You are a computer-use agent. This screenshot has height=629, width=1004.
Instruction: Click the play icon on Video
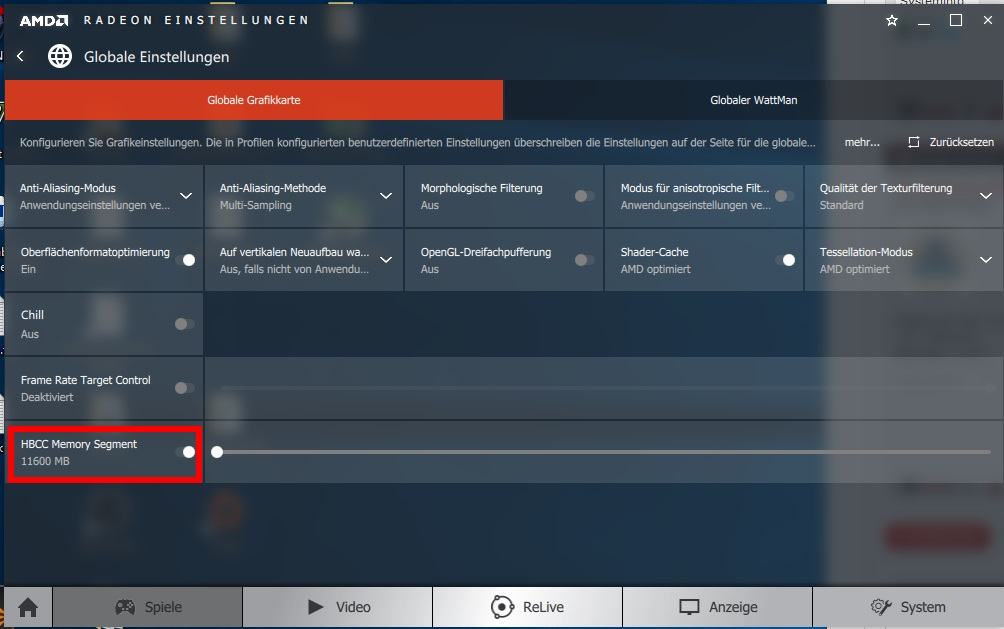tap(316, 607)
